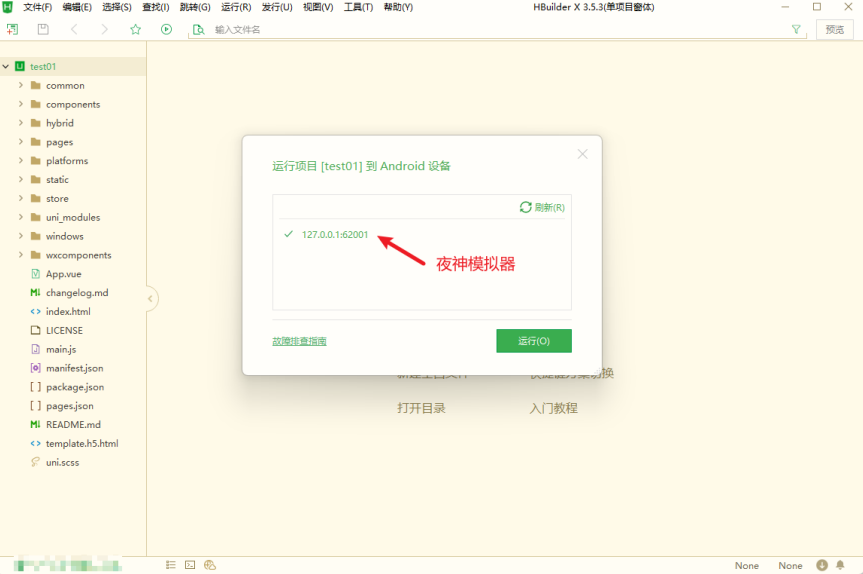Image resolution: width=863 pixels, height=574 pixels.
Task: Click the 刷新(R) refresh button
Action: tap(542, 207)
